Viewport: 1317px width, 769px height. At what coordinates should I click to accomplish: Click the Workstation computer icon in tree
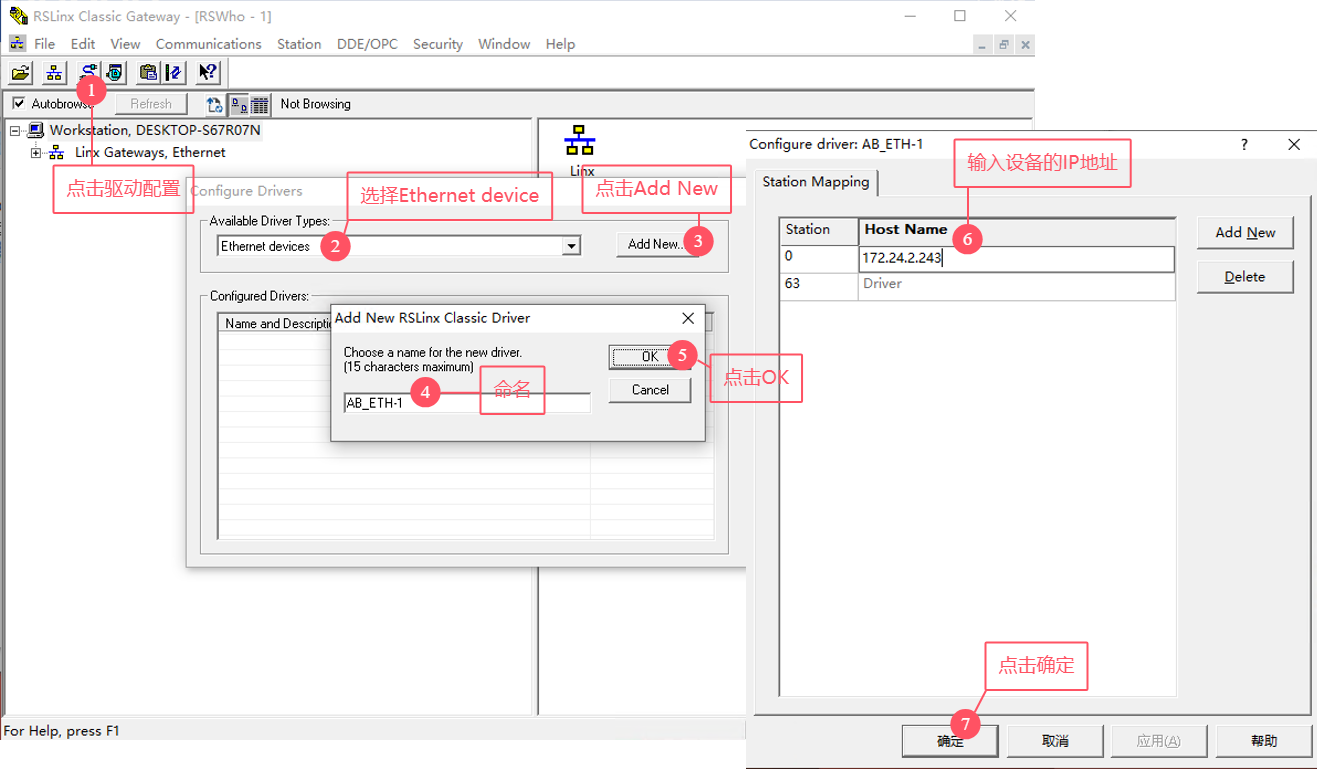click(x=37, y=130)
